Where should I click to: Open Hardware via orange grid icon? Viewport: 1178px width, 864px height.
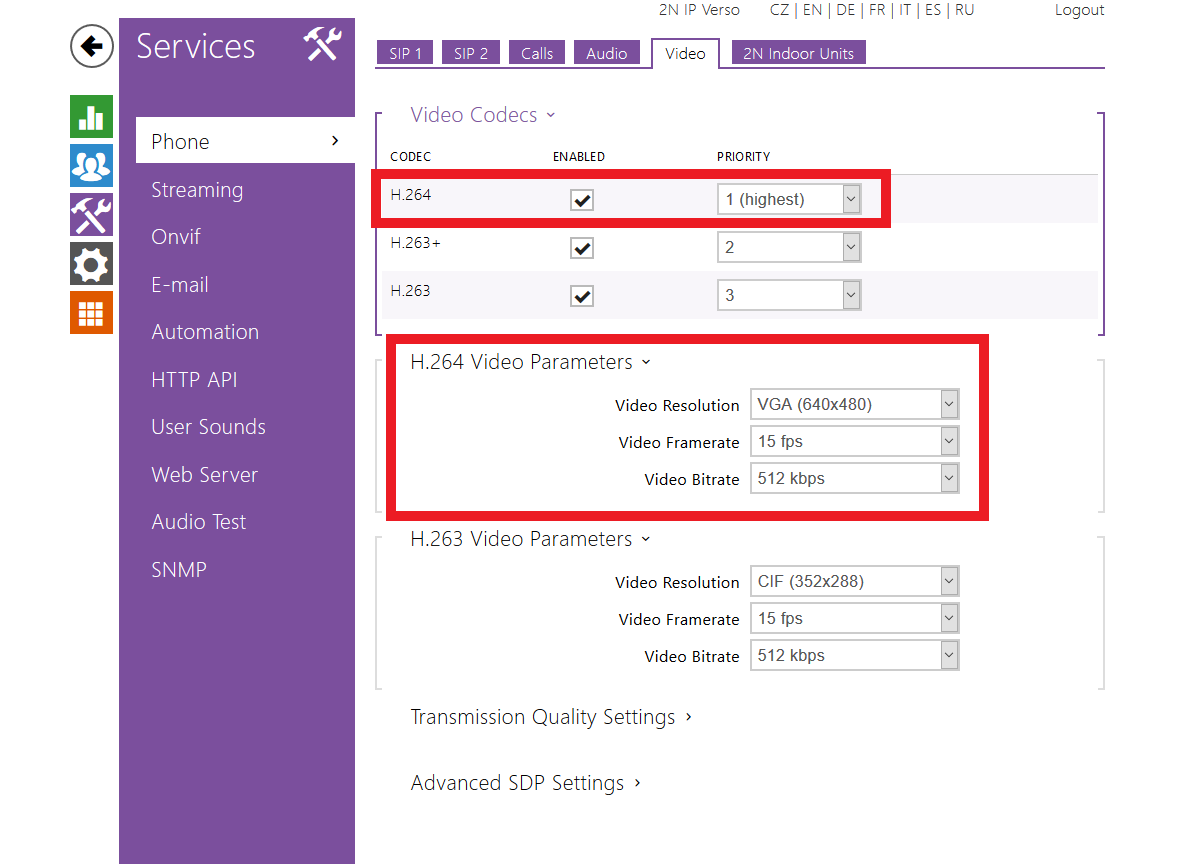click(x=91, y=312)
